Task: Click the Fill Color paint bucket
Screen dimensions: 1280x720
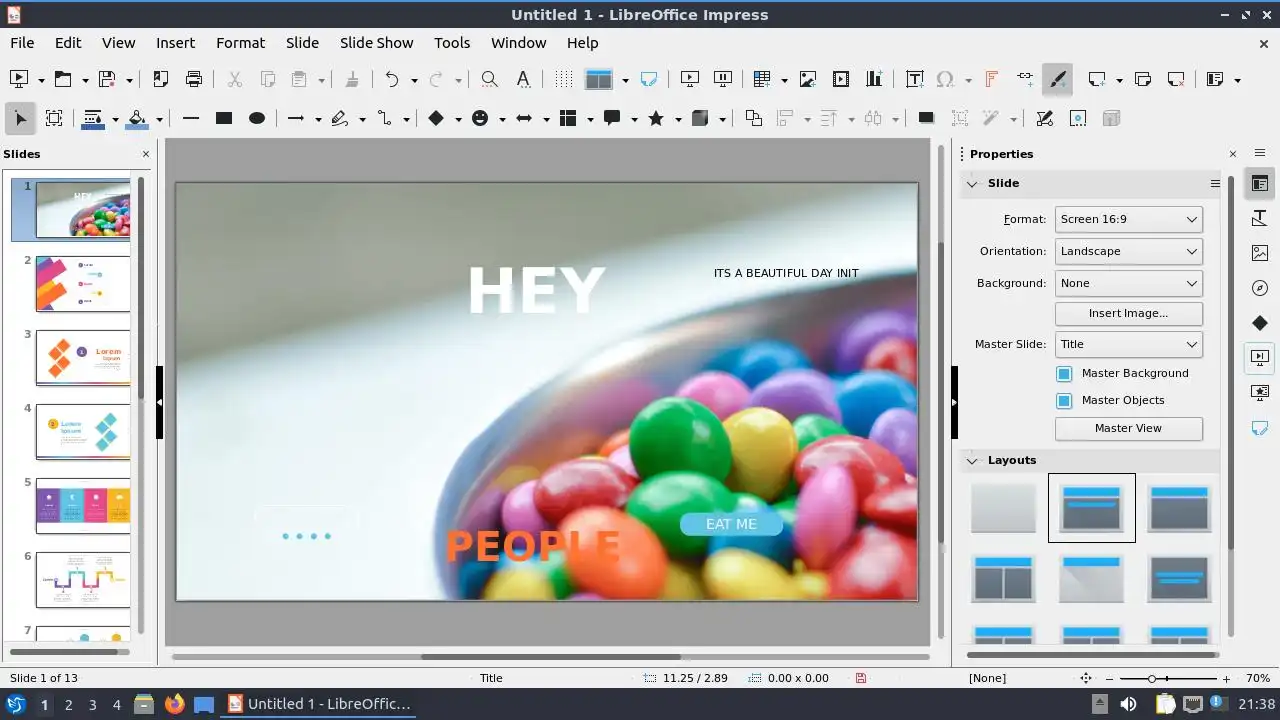Action: tap(137, 118)
